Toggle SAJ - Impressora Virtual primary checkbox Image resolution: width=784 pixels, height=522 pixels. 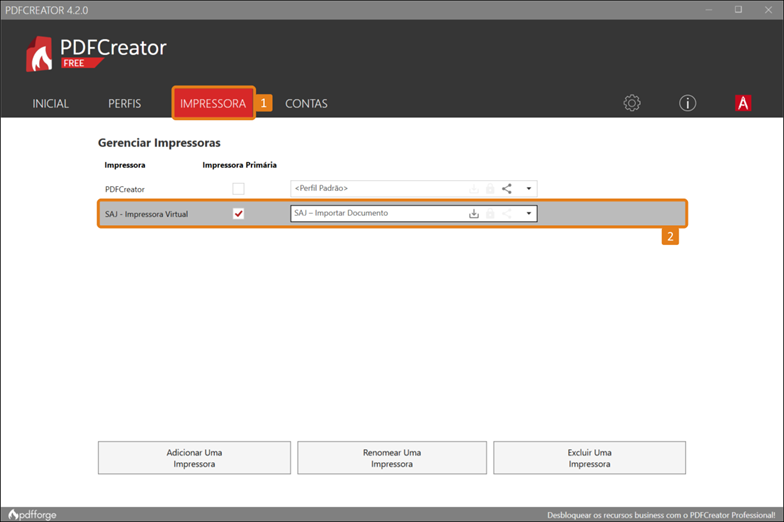click(238, 213)
